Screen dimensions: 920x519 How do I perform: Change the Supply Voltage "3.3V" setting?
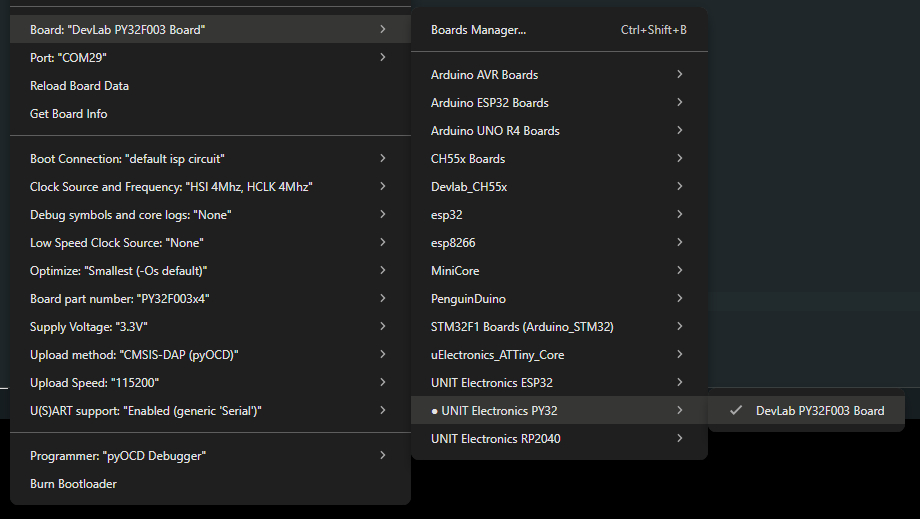point(89,327)
